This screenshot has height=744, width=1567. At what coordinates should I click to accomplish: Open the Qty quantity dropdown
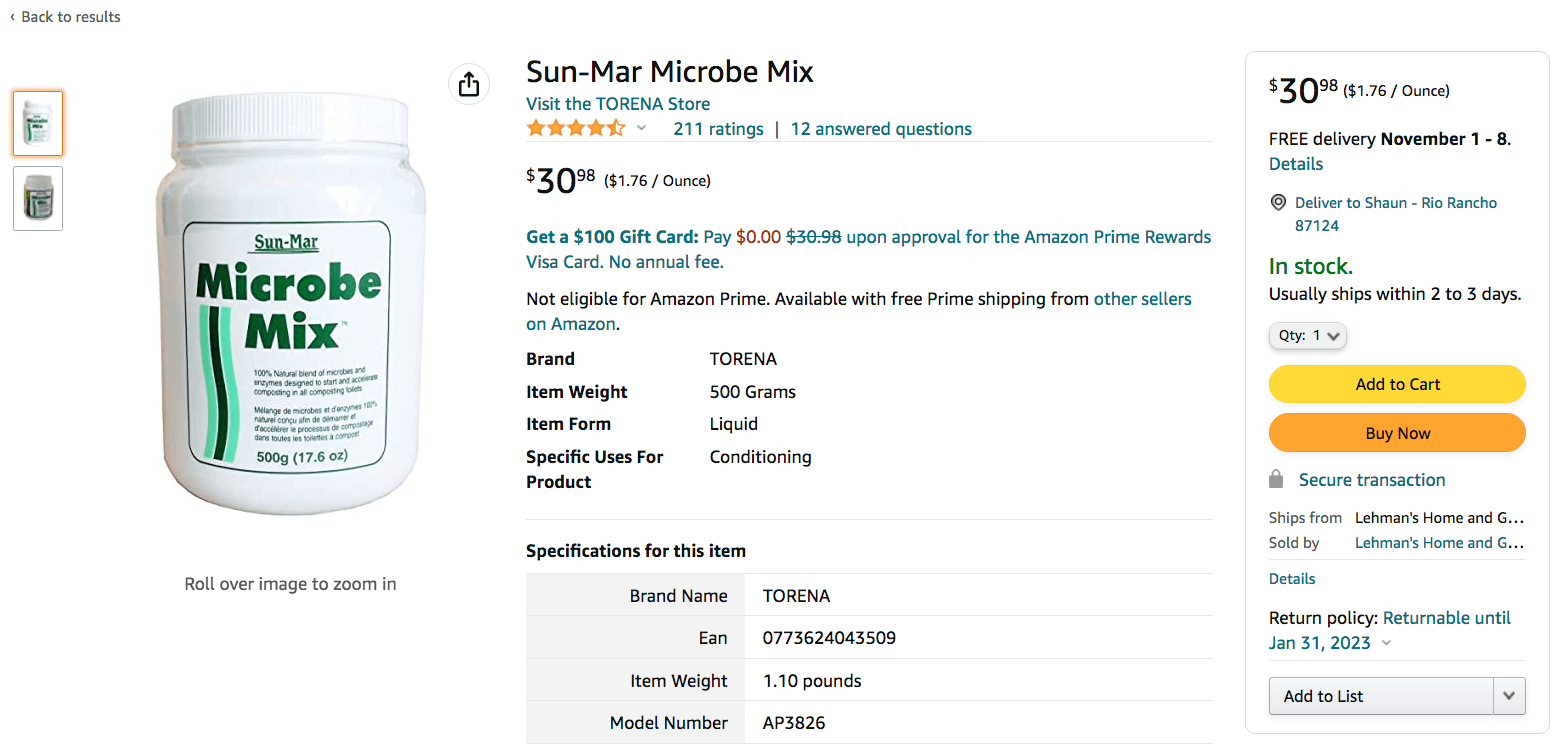click(1308, 336)
